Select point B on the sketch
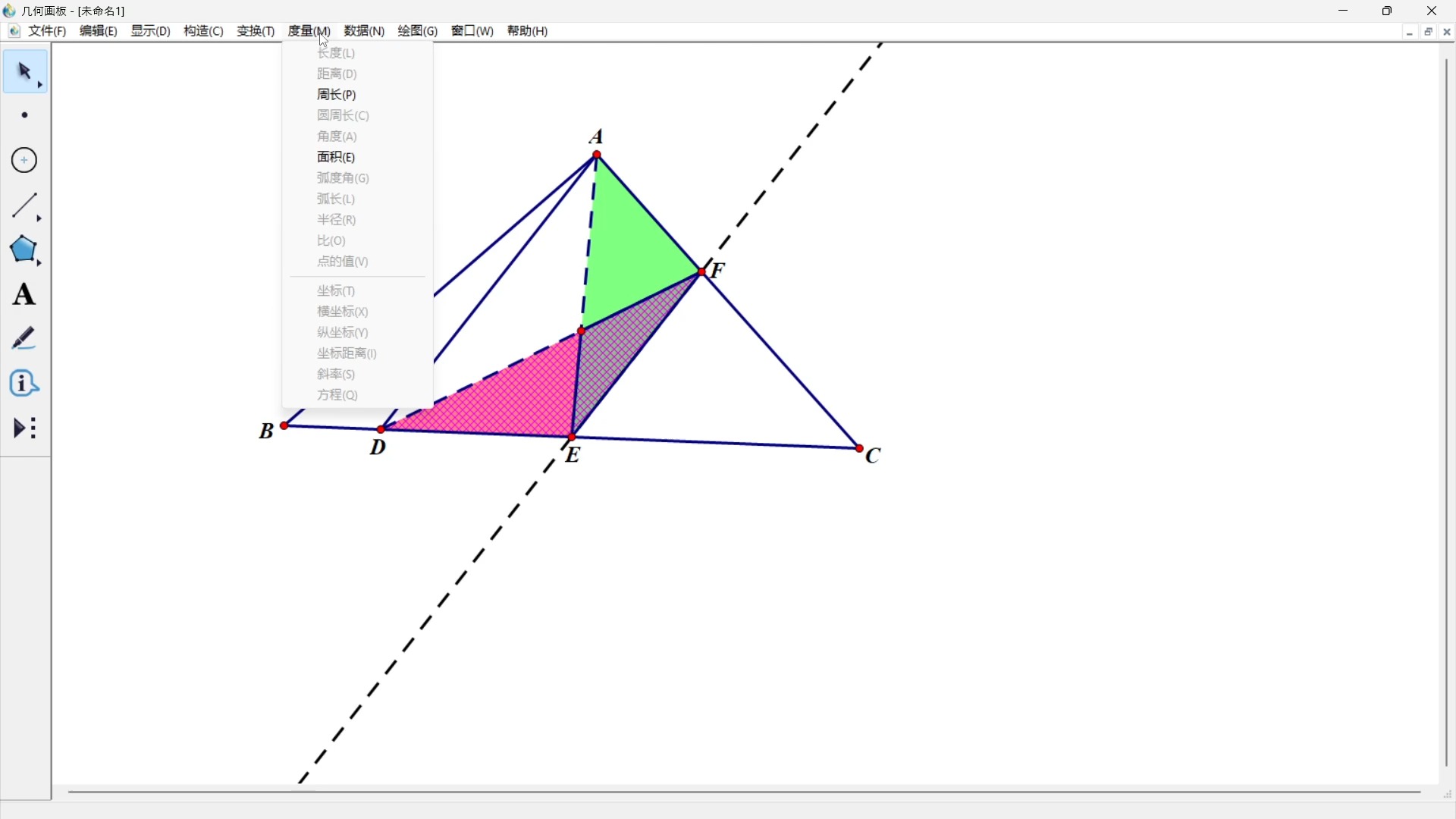Viewport: 1456px width, 819px height. [x=284, y=426]
